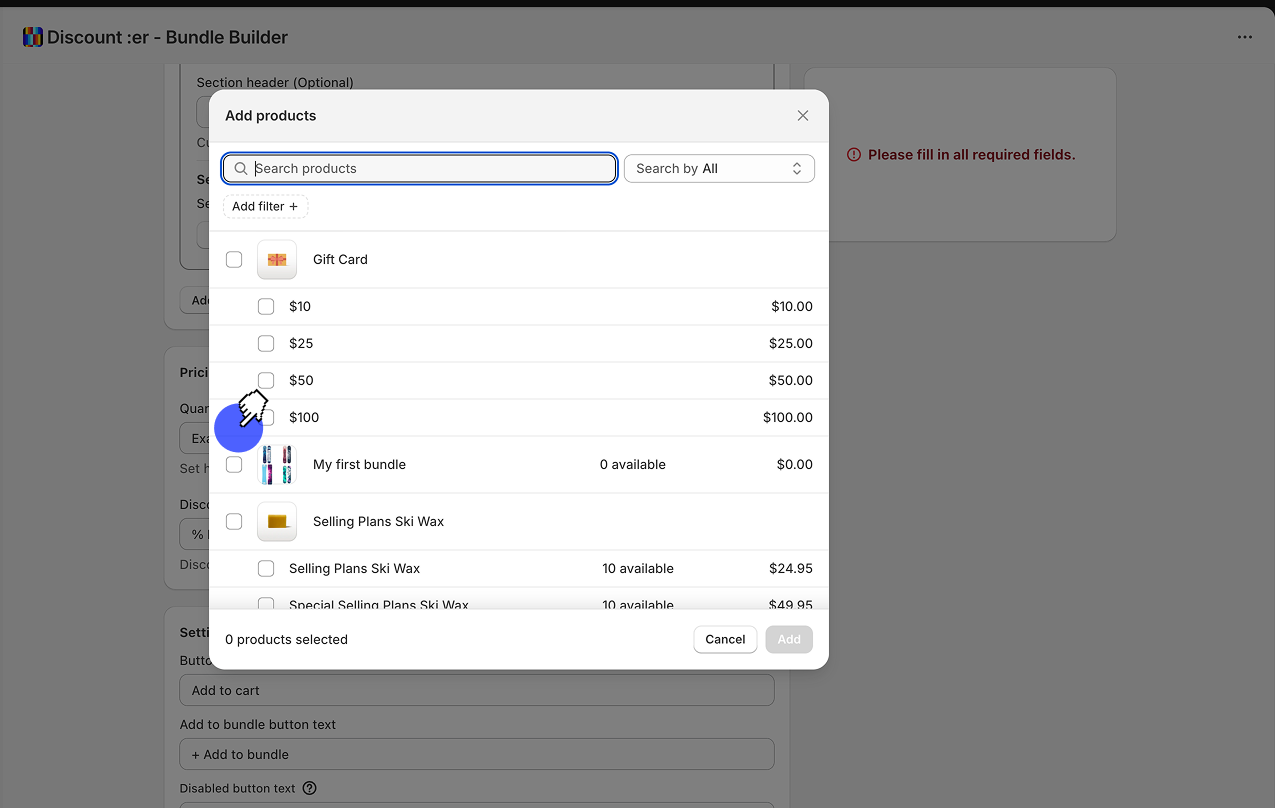This screenshot has height=808, width=1275.
Task: Click the Selling Plans Ski Wax thumbnail
Action: (x=277, y=522)
